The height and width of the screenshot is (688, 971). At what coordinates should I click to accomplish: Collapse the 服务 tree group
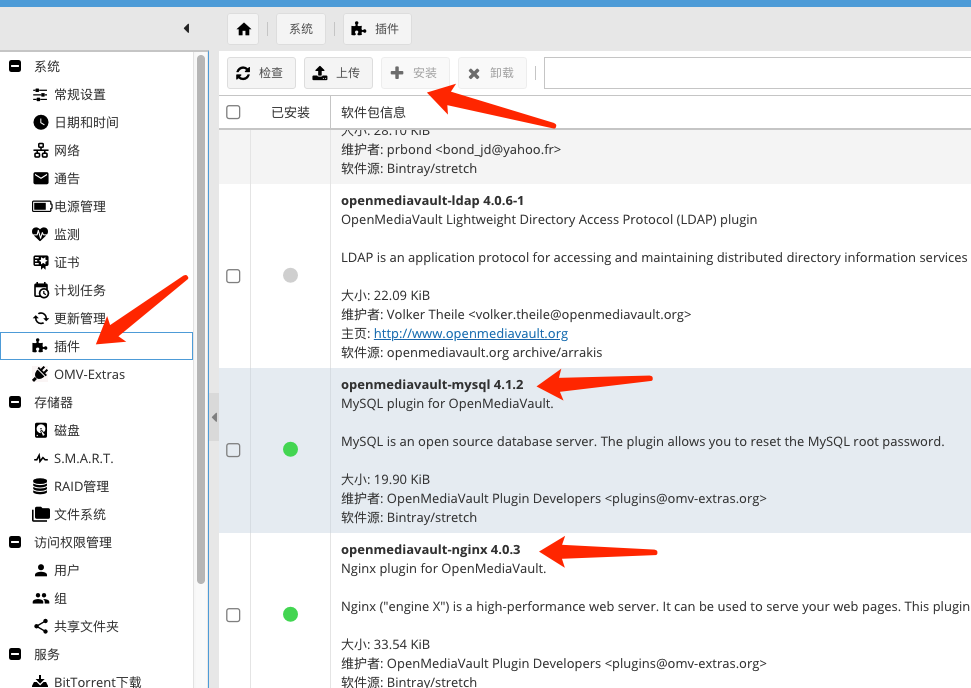click(15, 654)
